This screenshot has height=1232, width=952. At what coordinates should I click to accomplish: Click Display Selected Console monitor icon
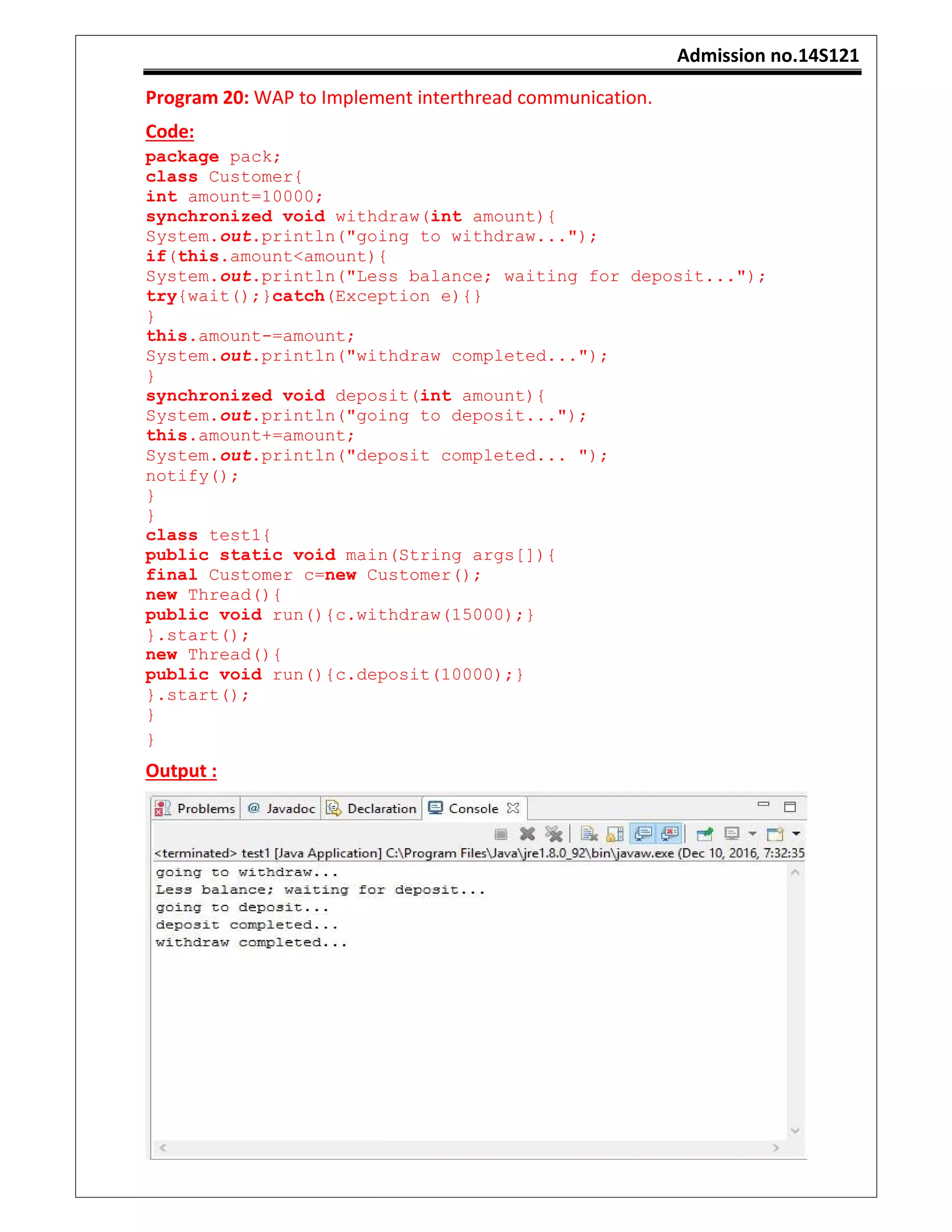[732, 834]
